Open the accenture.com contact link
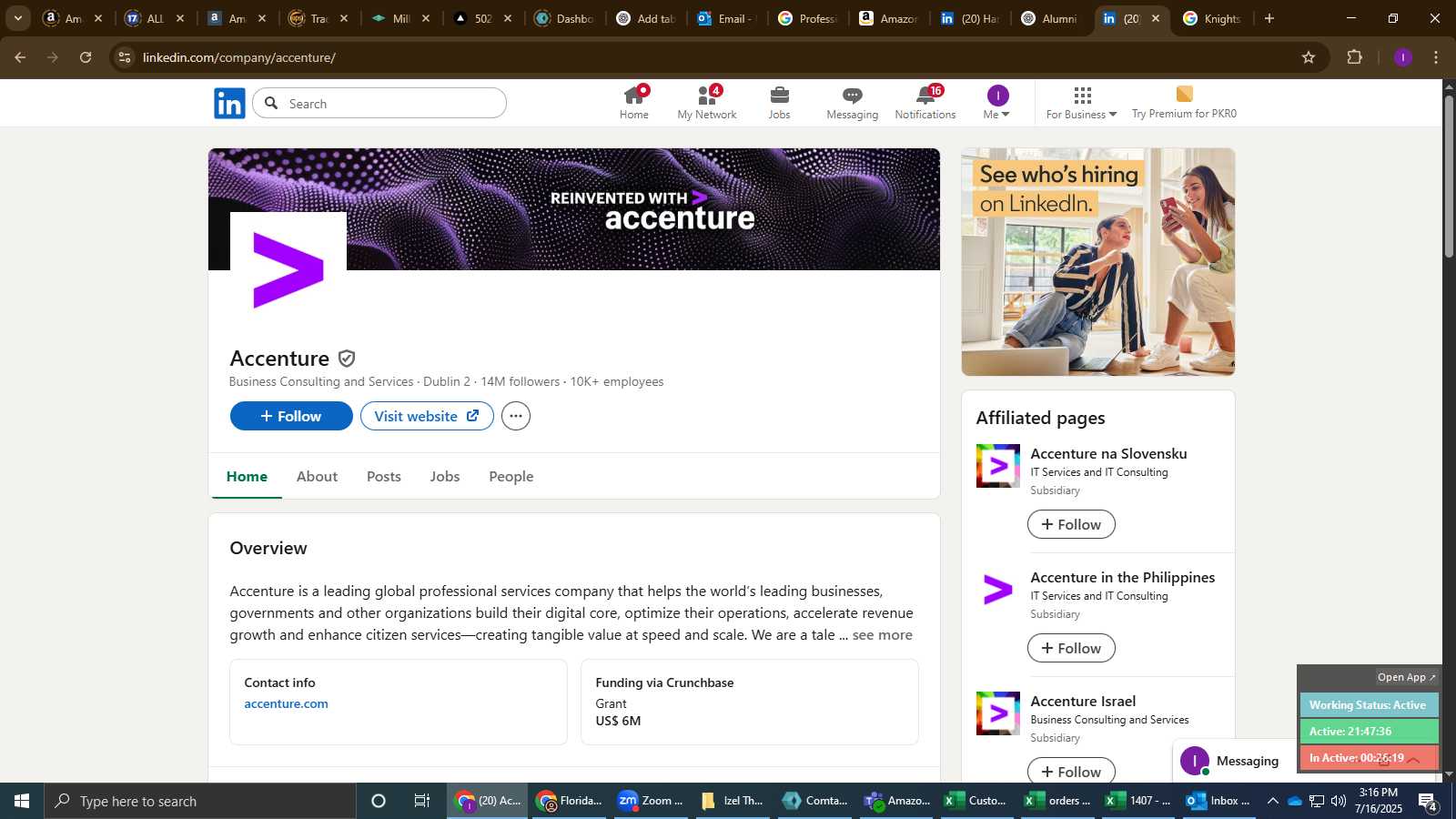This screenshot has width=1456, height=819. 286,703
